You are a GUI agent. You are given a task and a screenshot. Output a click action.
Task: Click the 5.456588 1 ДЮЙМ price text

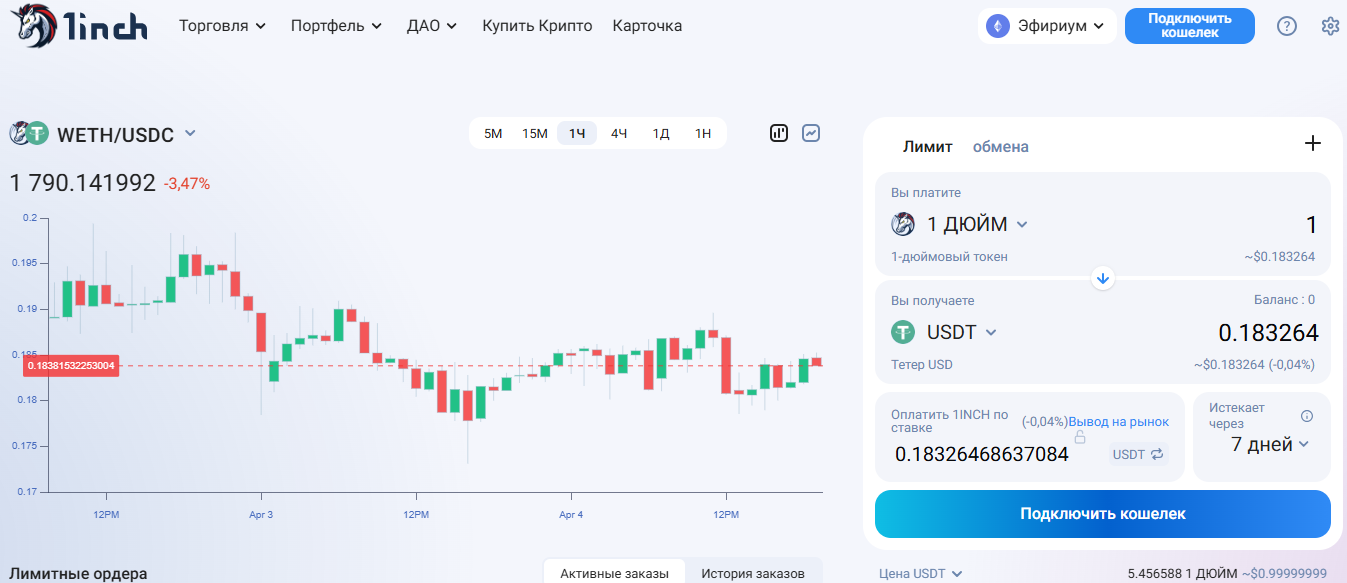(1182, 574)
